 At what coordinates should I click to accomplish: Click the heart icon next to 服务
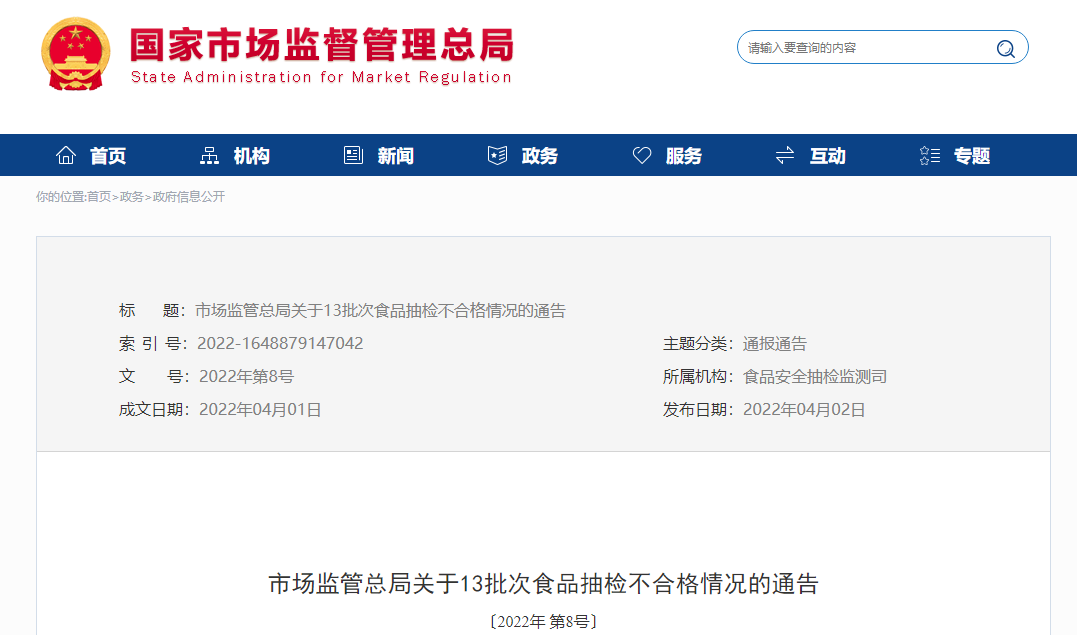tap(641, 154)
